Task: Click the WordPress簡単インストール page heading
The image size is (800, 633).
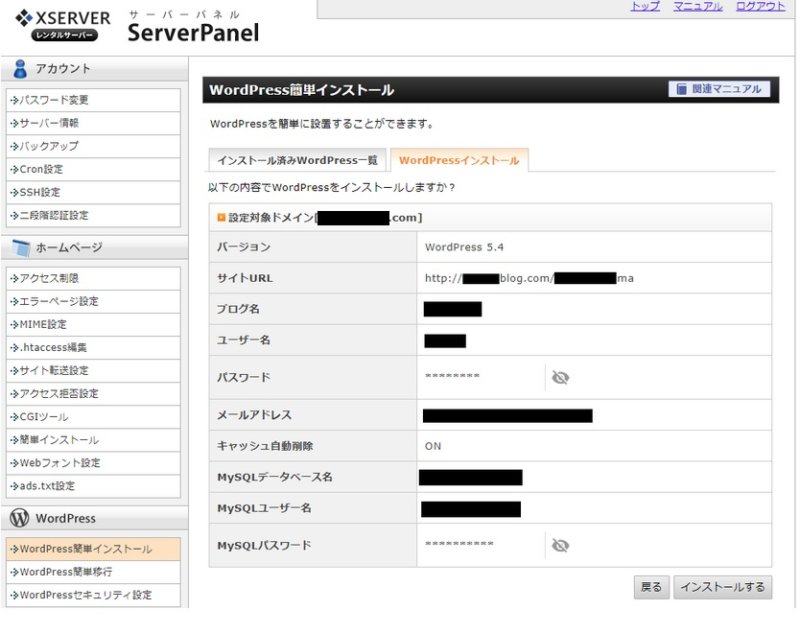Action: pos(302,90)
